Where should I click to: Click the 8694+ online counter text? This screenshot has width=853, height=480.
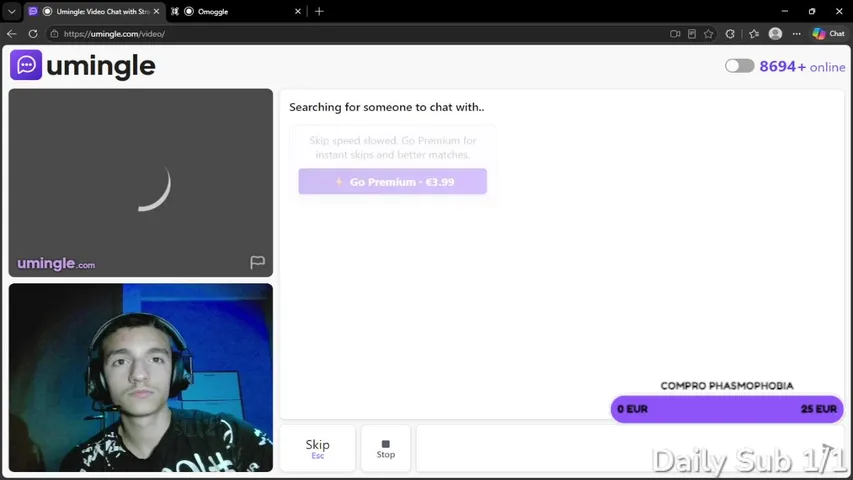click(x=802, y=66)
